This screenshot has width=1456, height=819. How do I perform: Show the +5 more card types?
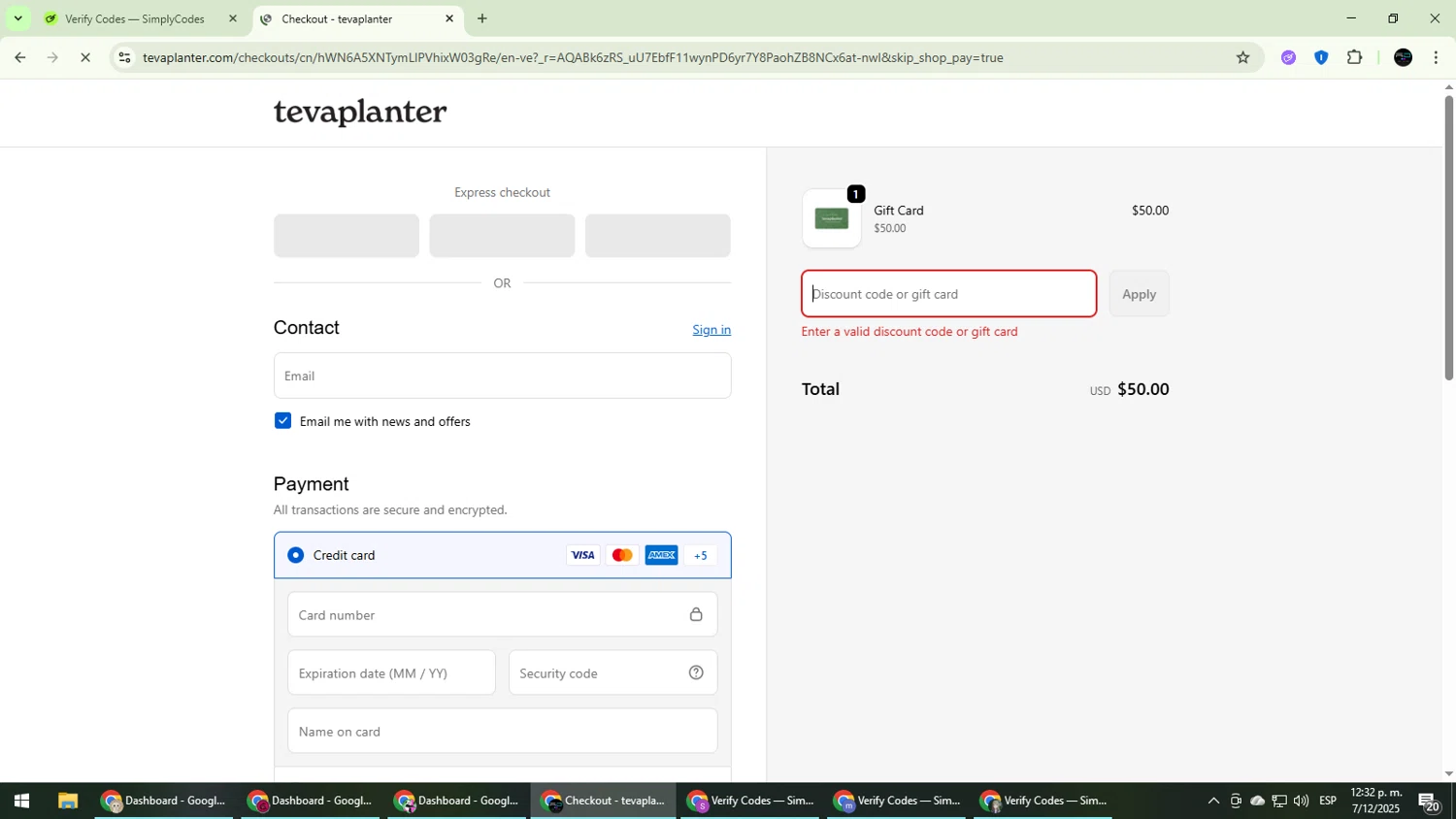point(701,555)
